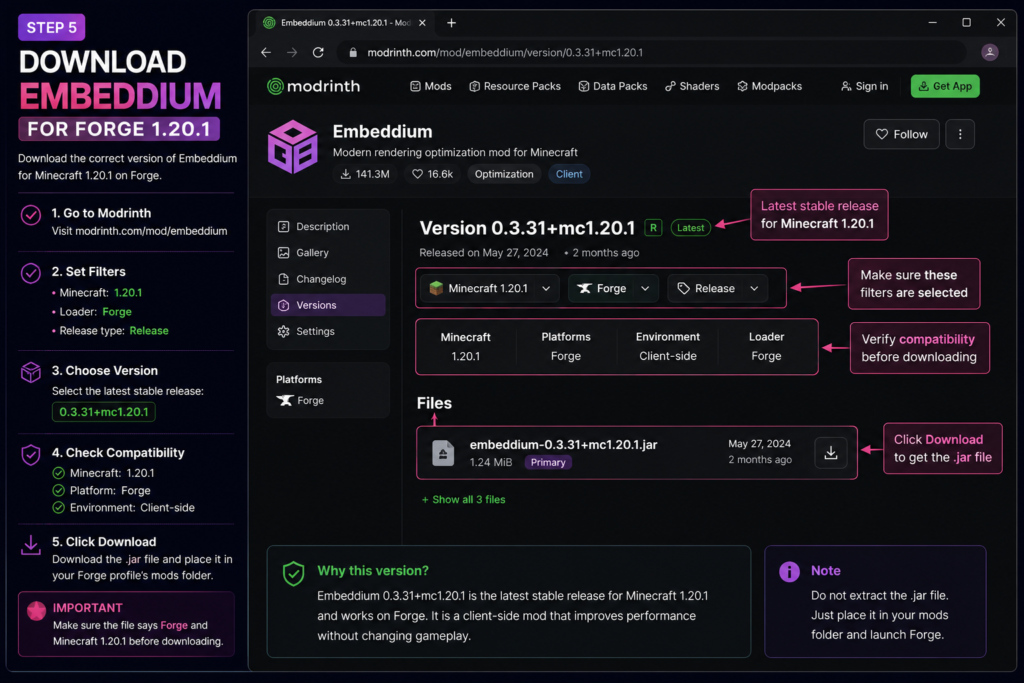Expand the Forge loader dropdown

point(613,288)
